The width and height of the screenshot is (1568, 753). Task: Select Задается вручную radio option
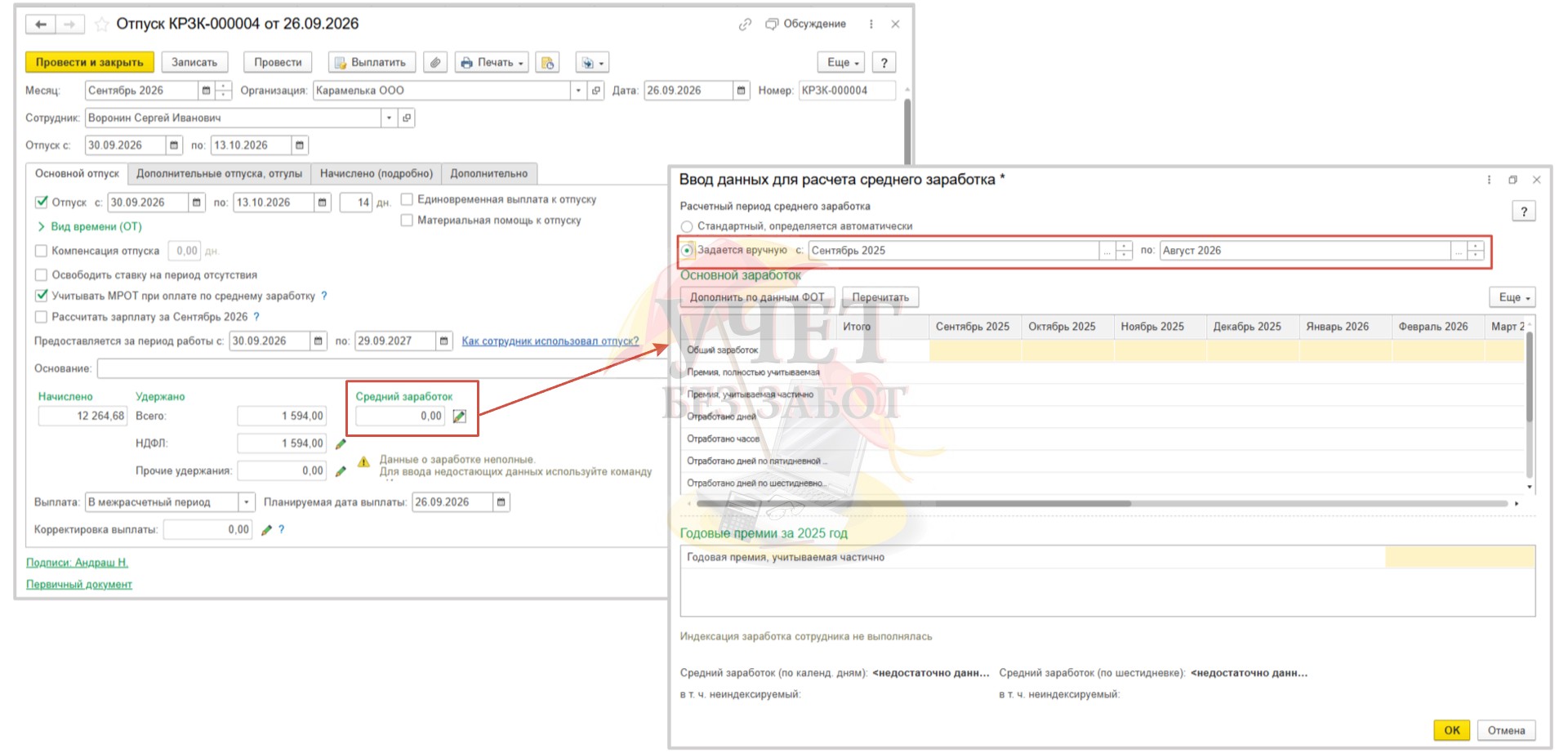[x=687, y=251]
